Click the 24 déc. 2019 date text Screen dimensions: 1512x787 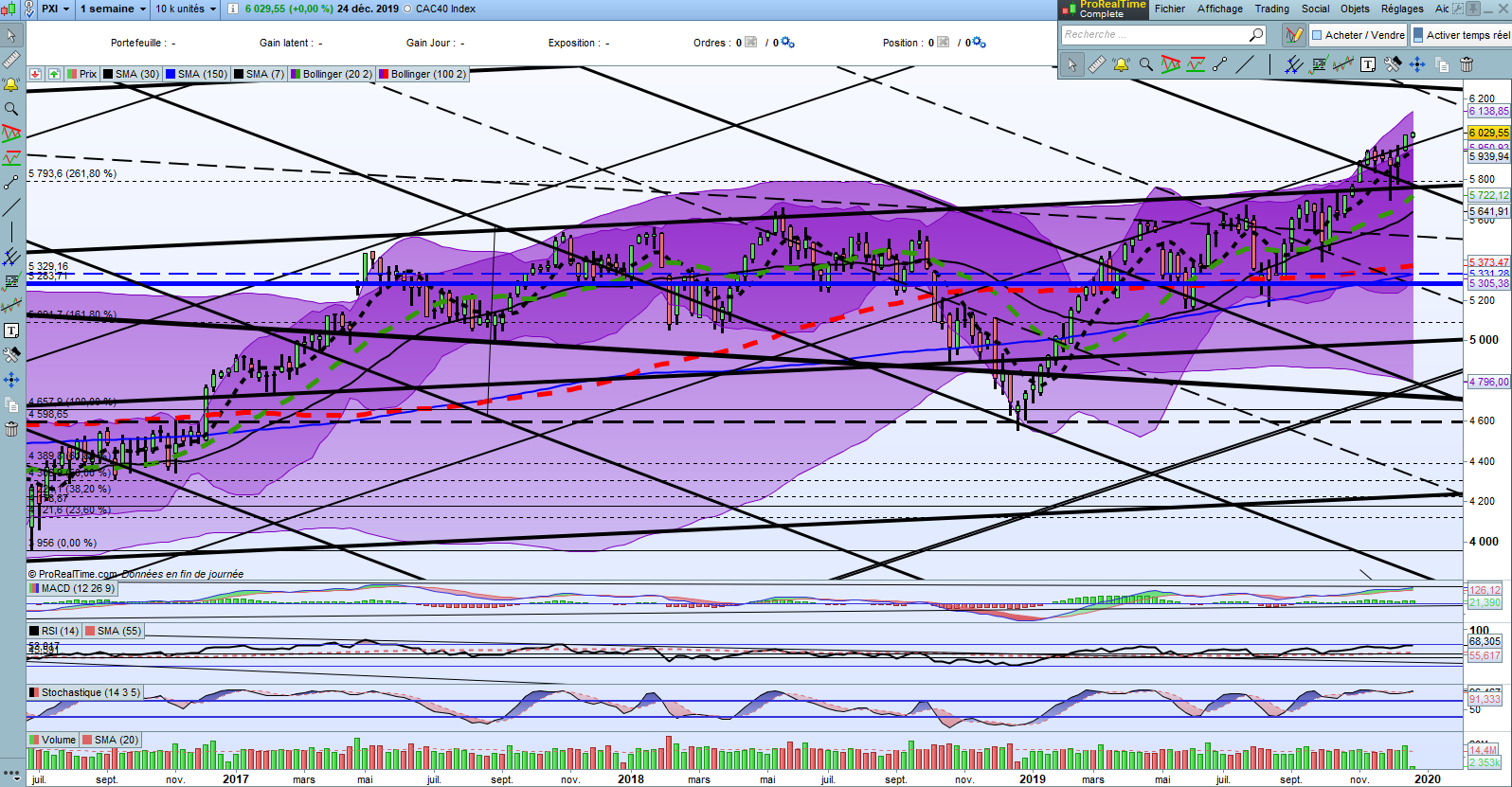(x=368, y=9)
